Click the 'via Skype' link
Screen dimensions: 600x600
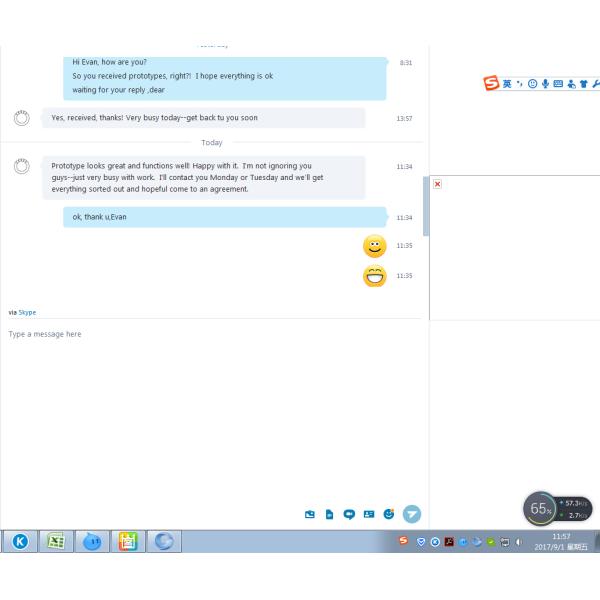coord(27,312)
